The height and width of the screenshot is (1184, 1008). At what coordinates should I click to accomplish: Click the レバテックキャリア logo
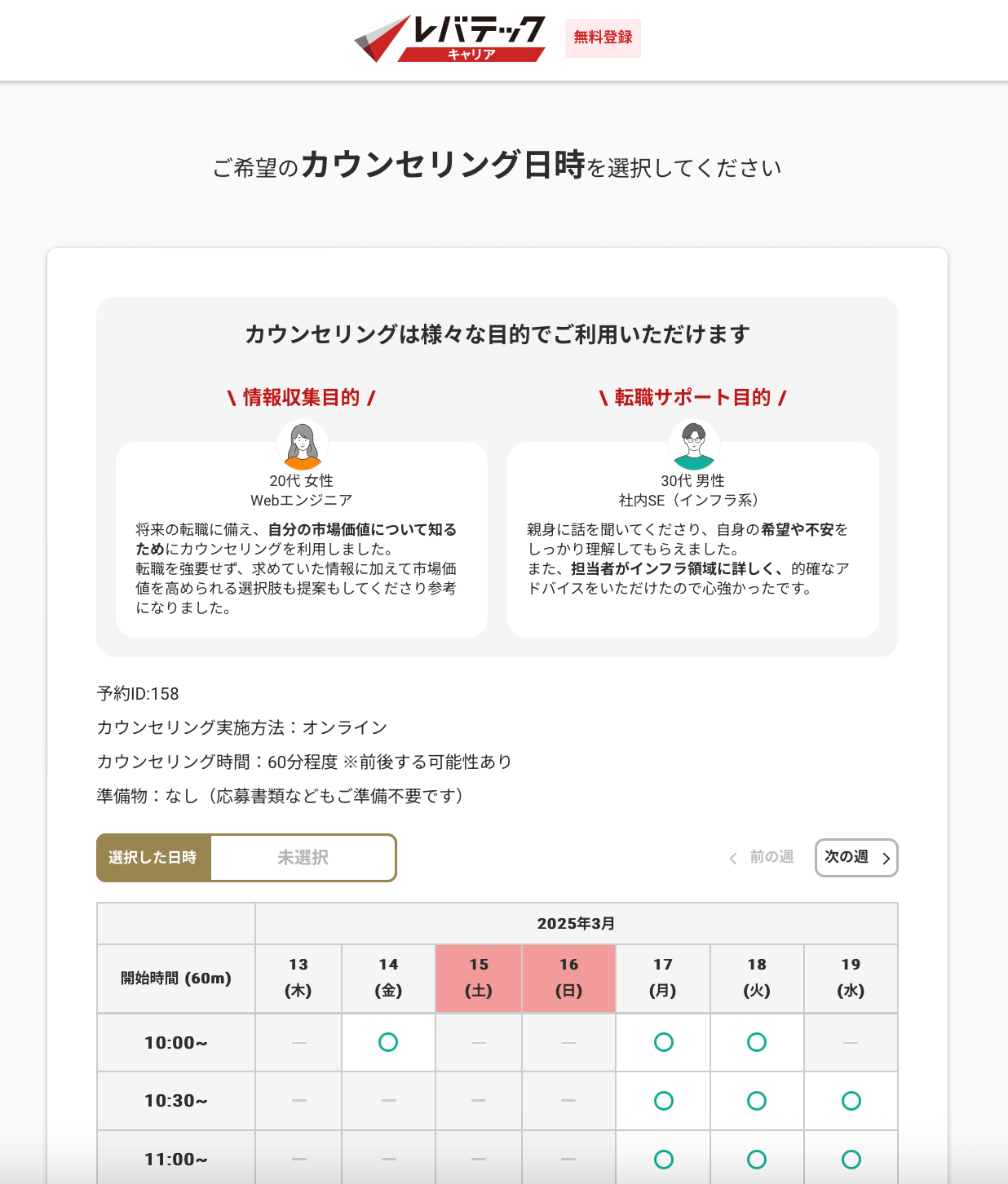(449, 37)
